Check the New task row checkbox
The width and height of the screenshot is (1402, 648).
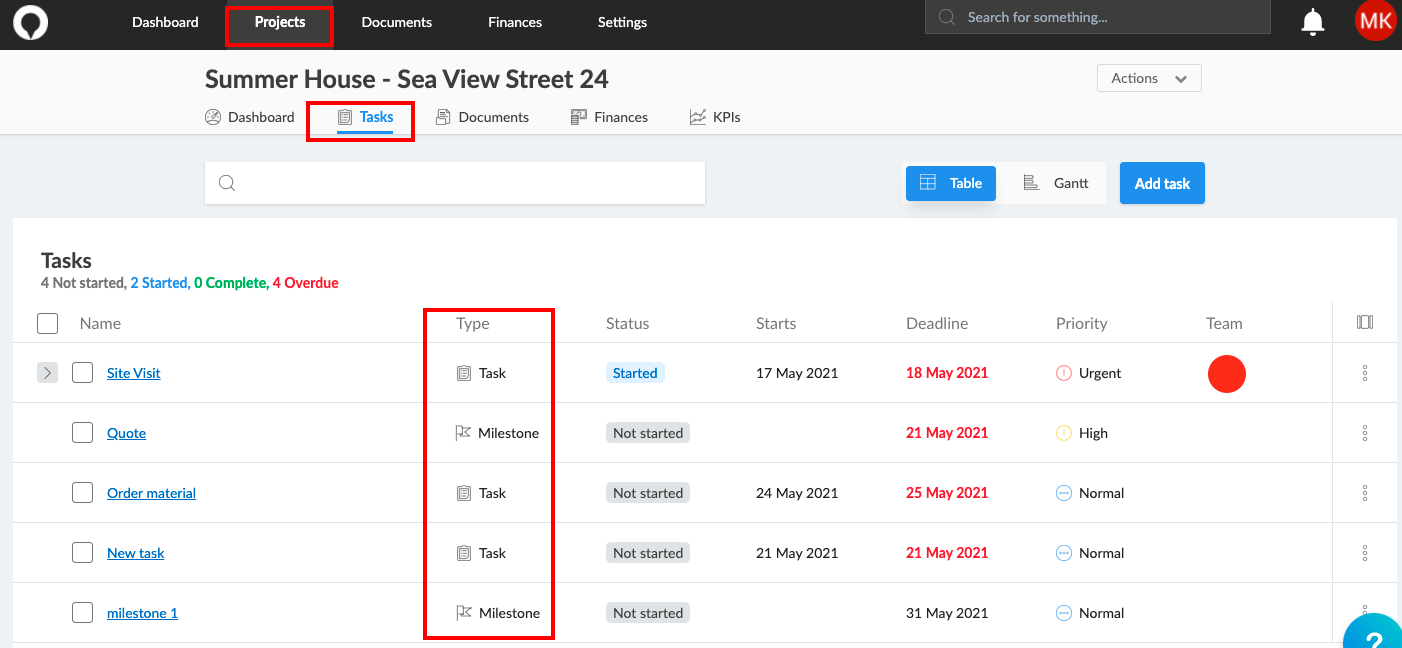pyautogui.click(x=82, y=553)
